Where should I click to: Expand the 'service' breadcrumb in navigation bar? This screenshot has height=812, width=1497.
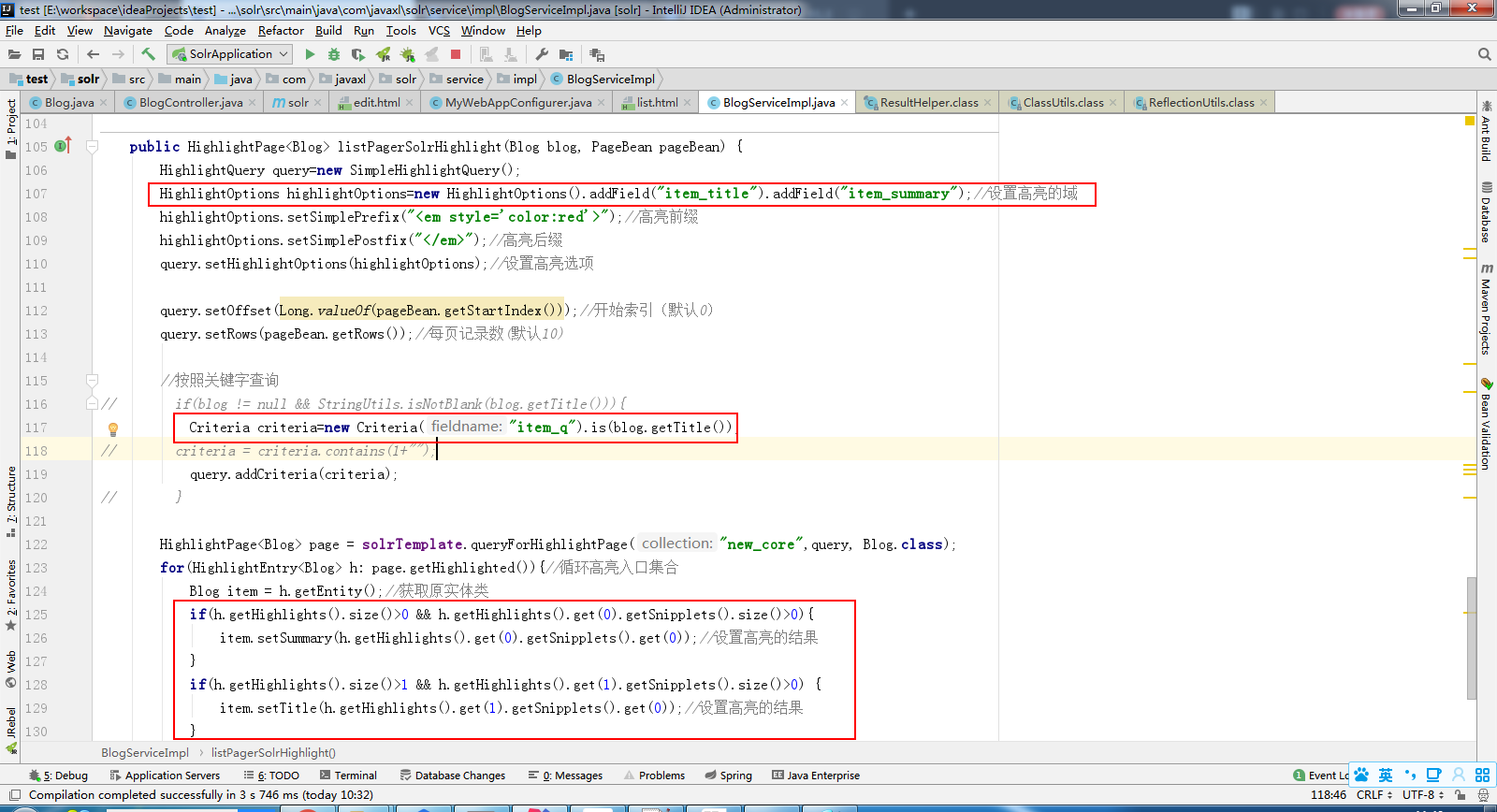click(x=457, y=79)
